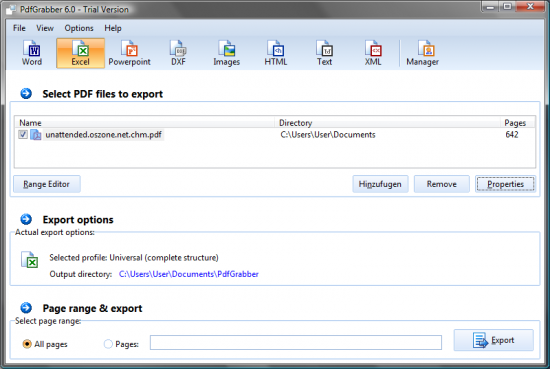
Task: Click the page range input field
Action: pyautogui.click(x=296, y=343)
